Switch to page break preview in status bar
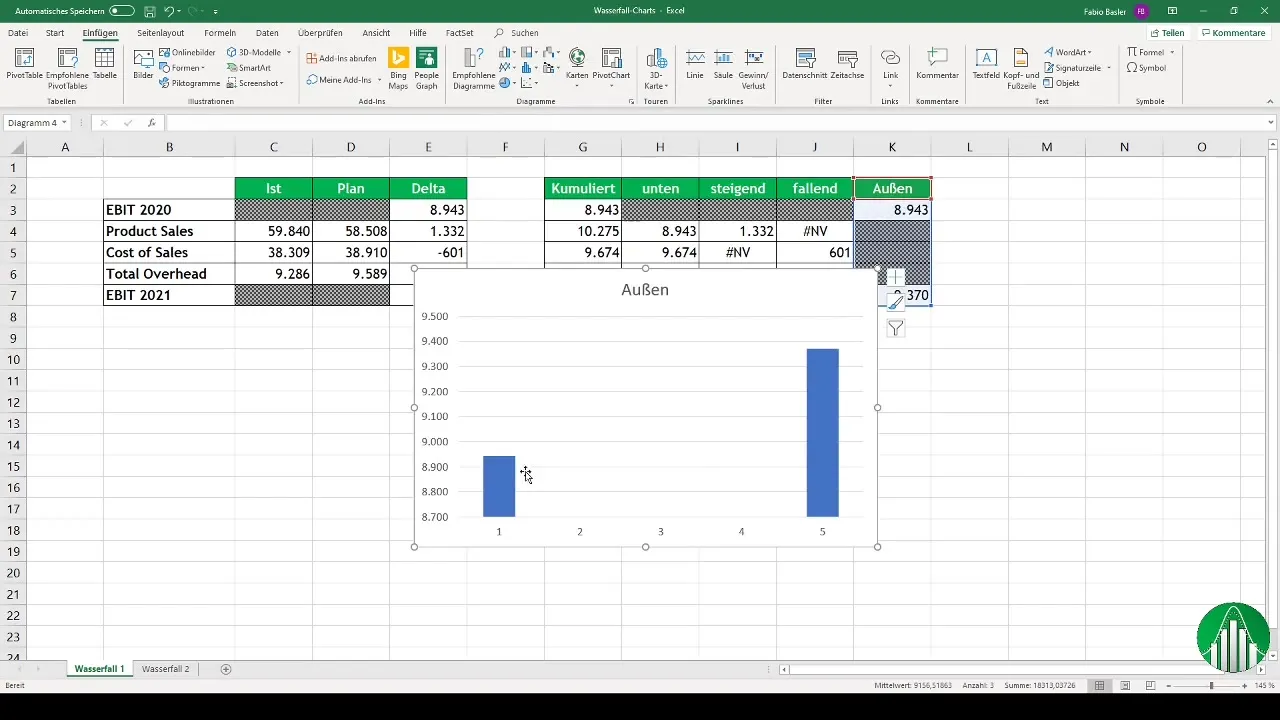The height and width of the screenshot is (720, 1280). point(1151,686)
